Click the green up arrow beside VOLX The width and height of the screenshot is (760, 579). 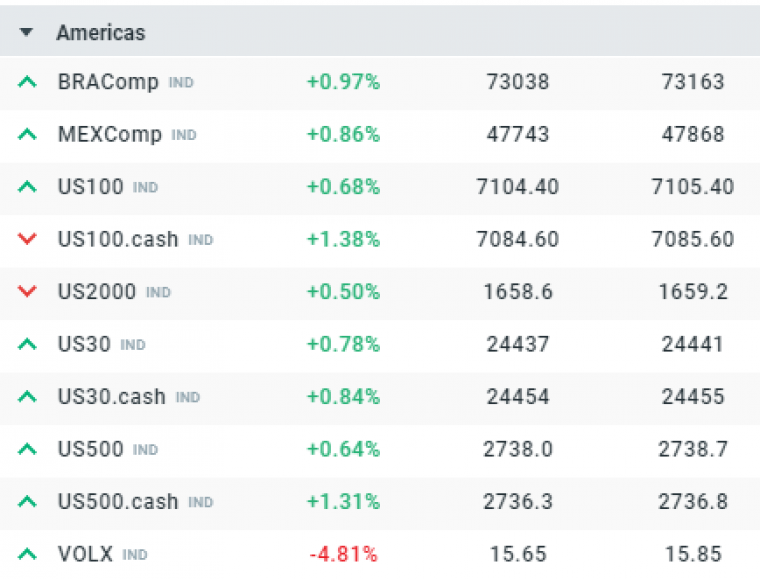(x=27, y=554)
